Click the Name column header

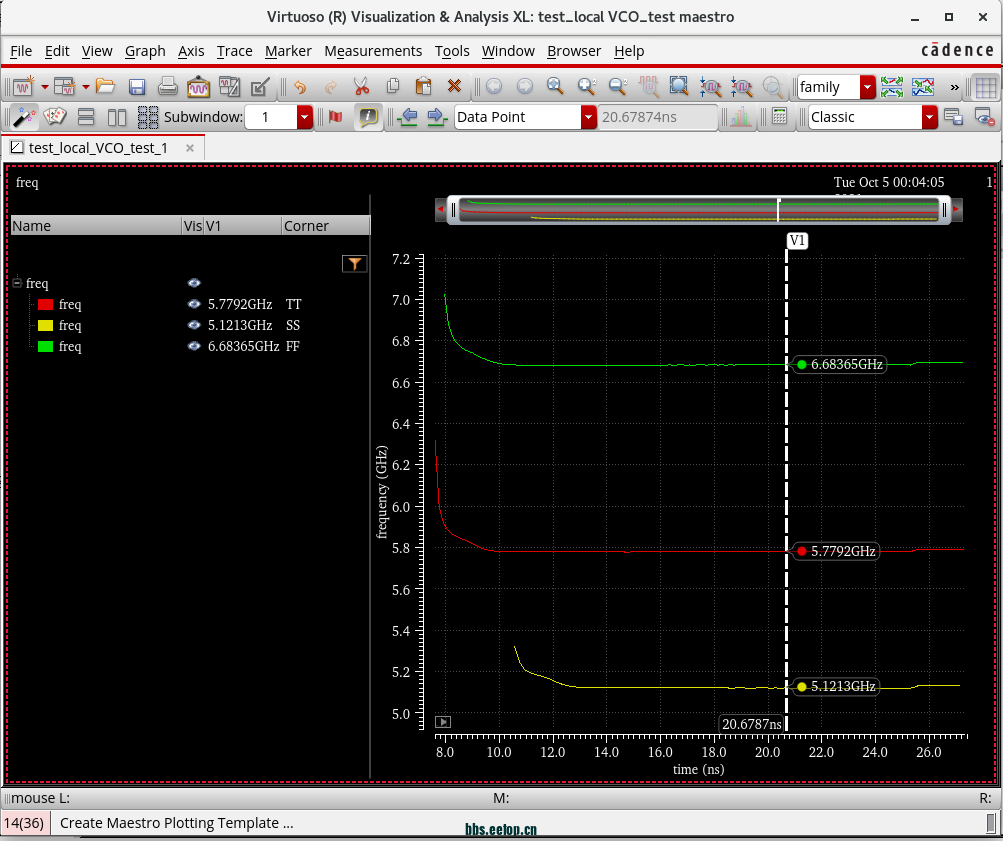pyautogui.click(x=96, y=226)
